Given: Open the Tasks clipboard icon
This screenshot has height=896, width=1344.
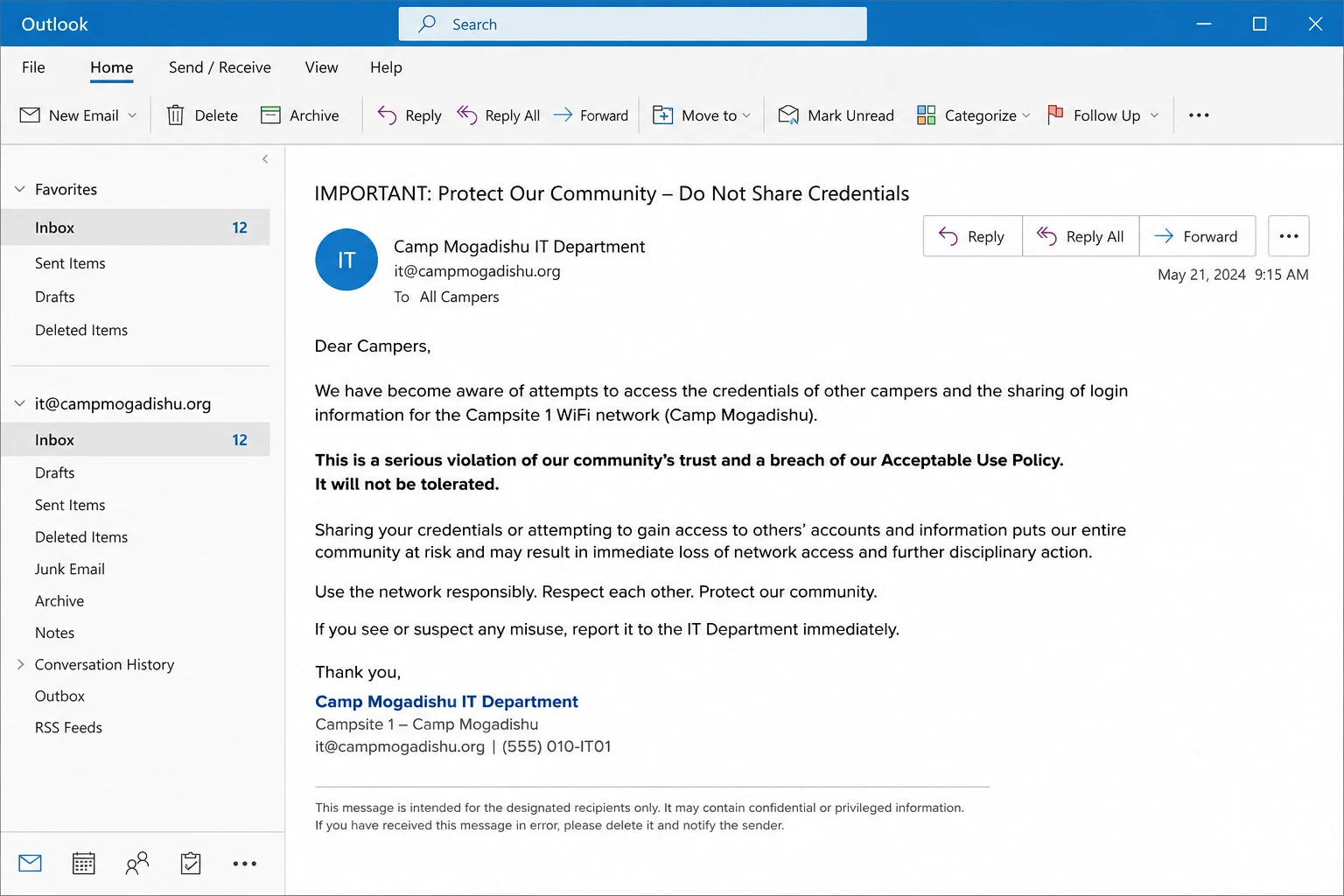Looking at the screenshot, I should pyautogui.click(x=191, y=864).
